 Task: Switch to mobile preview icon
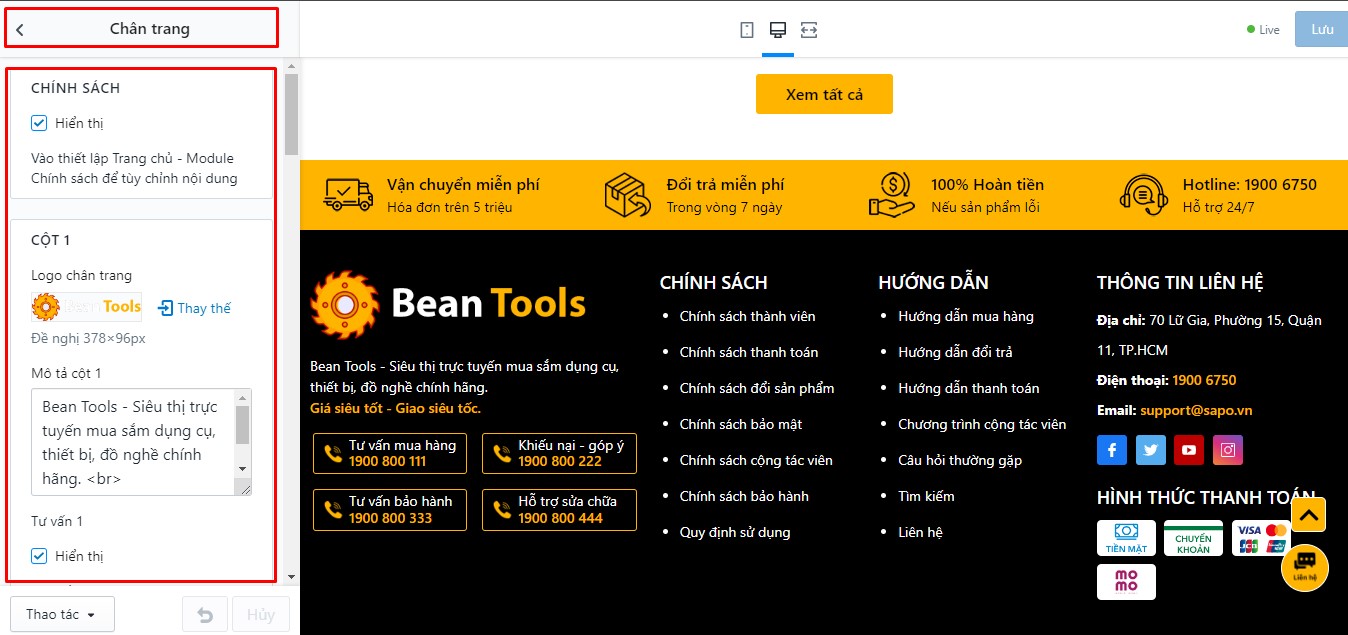click(747, 30)
